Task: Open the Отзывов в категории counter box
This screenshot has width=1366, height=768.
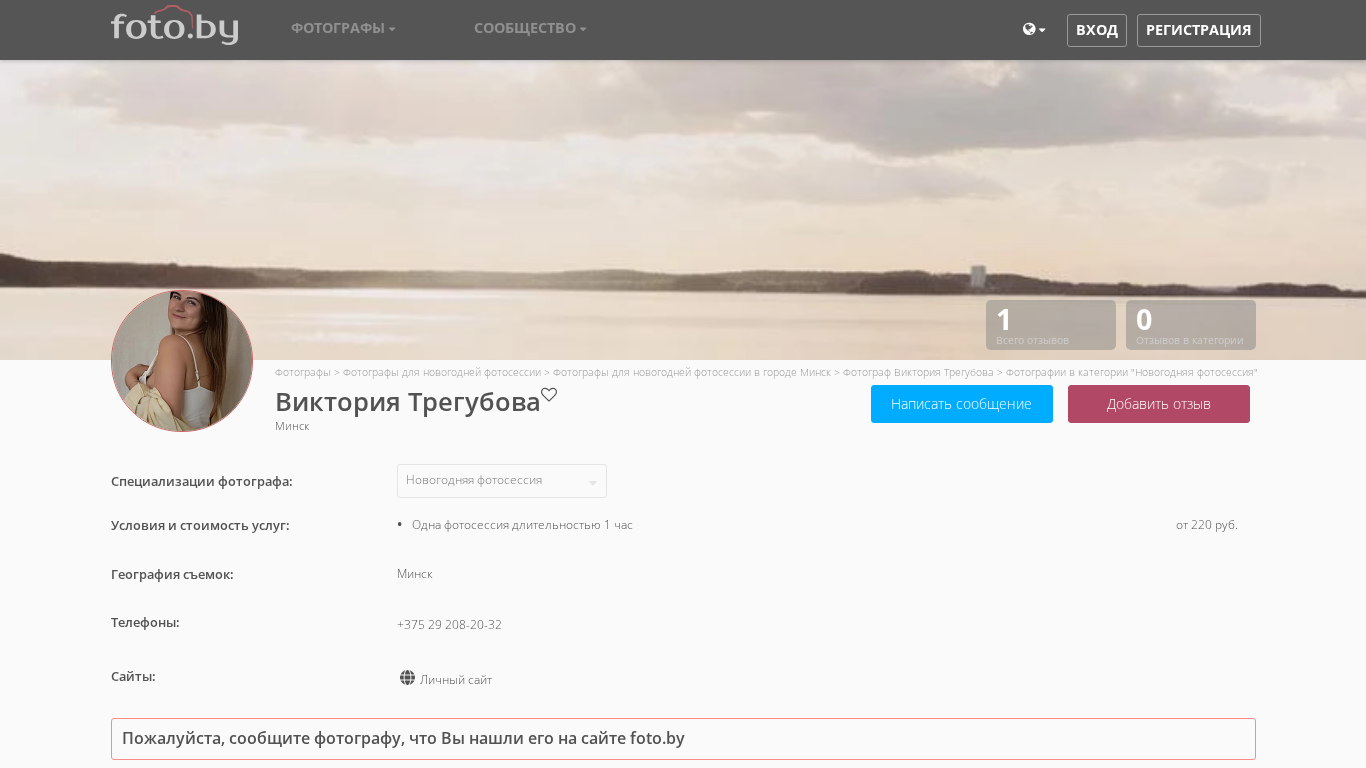Action: (1190, 325)
